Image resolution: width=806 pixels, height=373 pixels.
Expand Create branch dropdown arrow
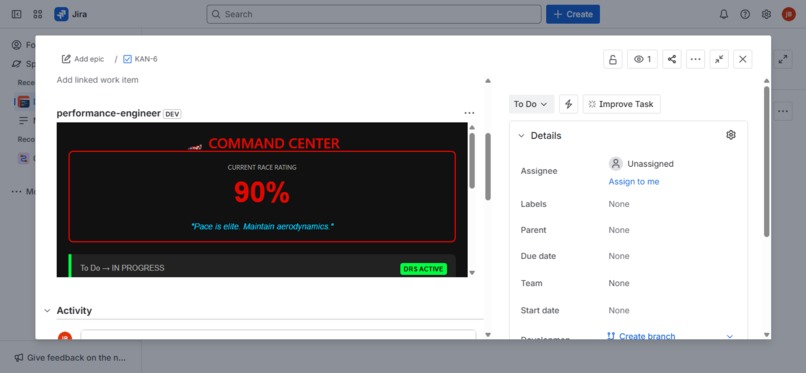point(730,336)
